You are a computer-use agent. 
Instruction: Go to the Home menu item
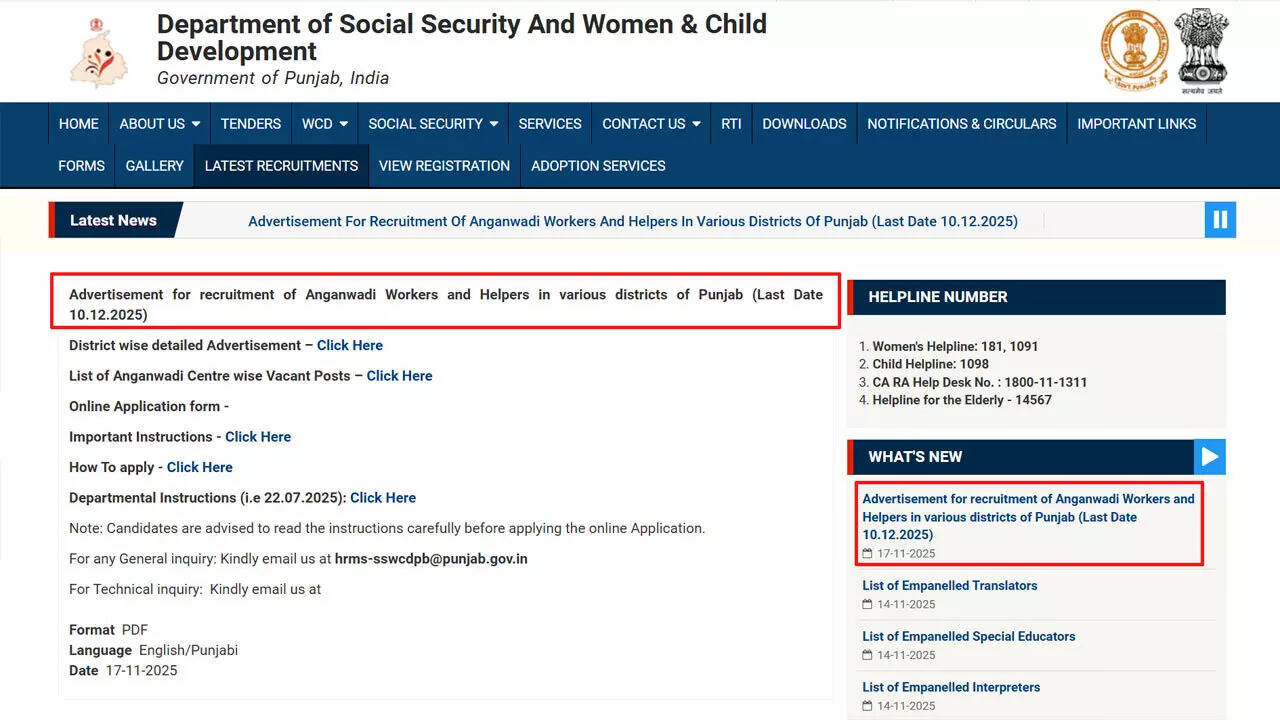coord(79,124)
